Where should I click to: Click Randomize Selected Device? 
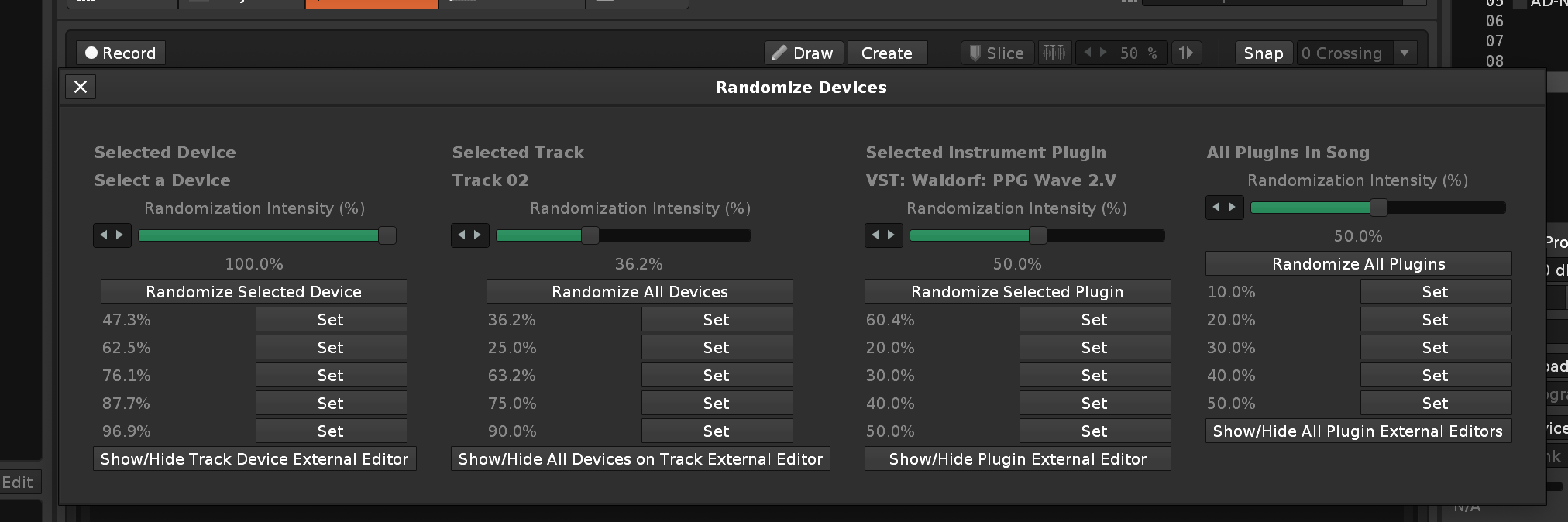point(253,292)
